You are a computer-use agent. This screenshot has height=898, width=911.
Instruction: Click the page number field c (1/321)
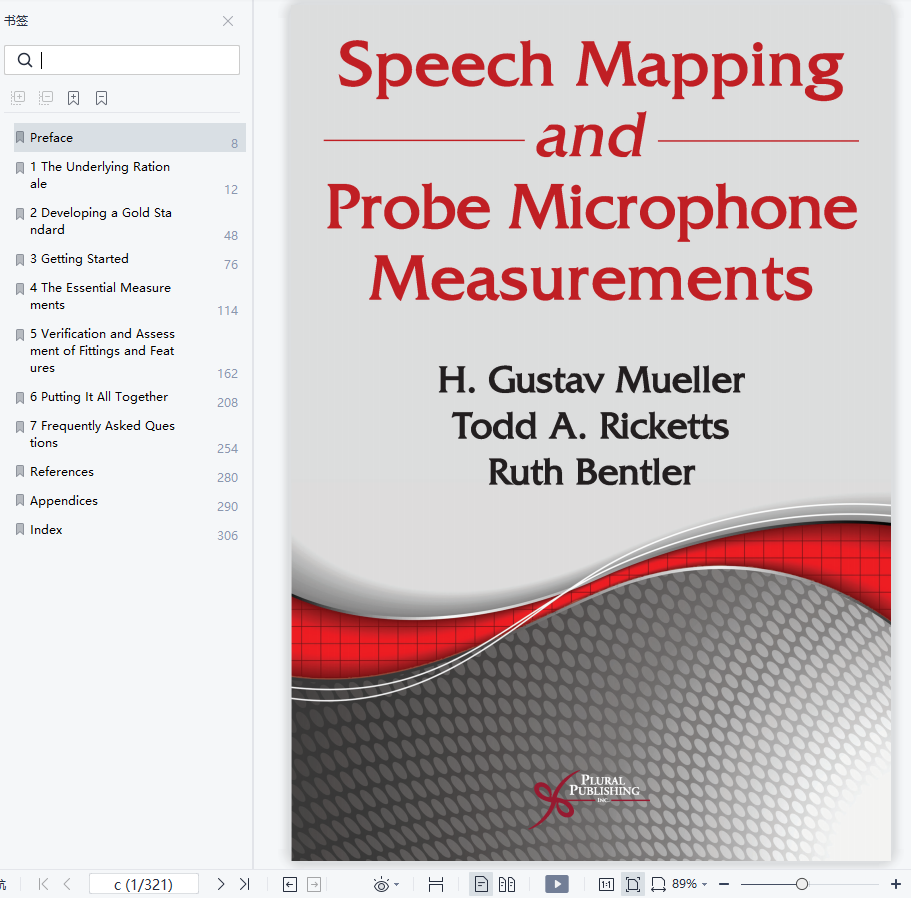144,884
